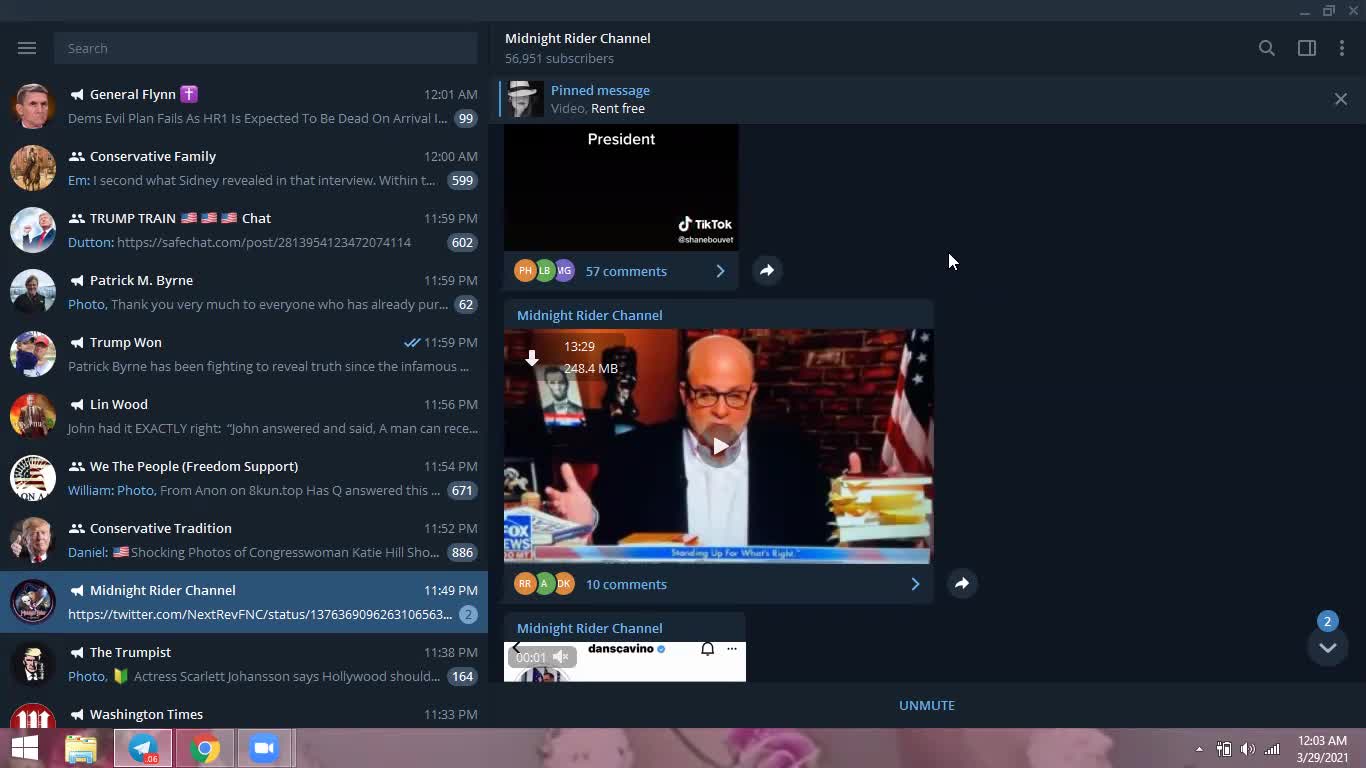The image size is (1366, 768).
Task: Open Washington Times channel
Action: pyautogui.click(x=244, y=712)
